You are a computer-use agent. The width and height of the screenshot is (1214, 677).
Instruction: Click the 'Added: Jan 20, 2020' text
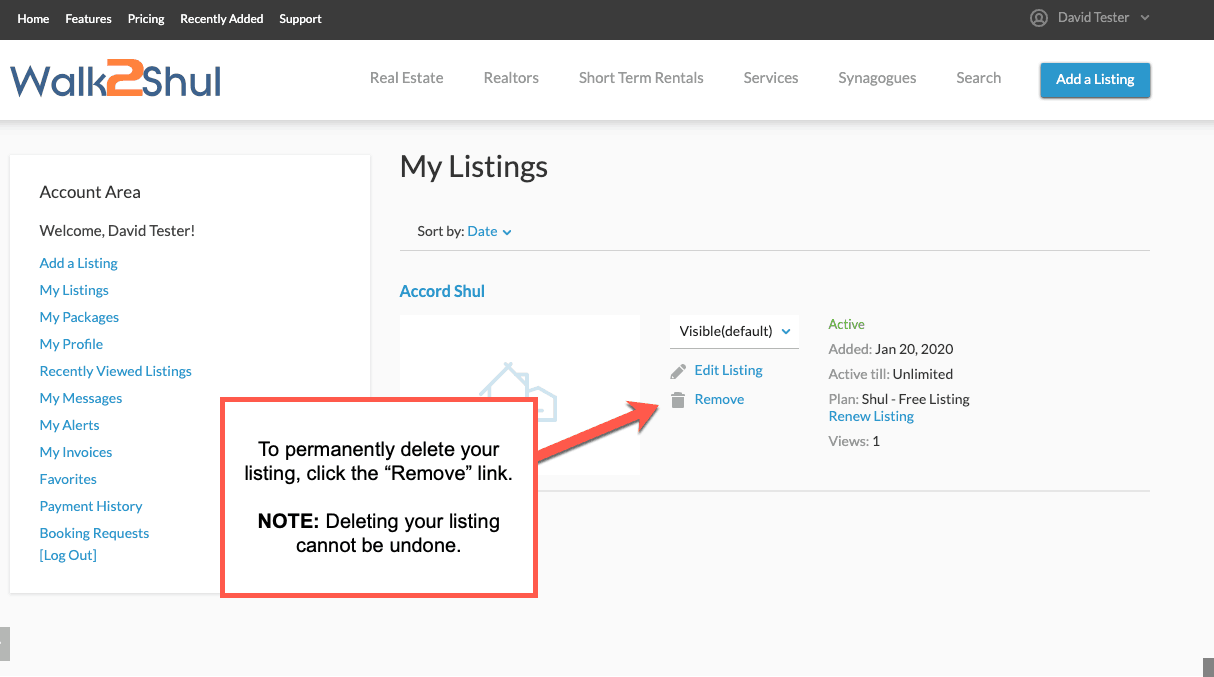[x=891, y=349]
